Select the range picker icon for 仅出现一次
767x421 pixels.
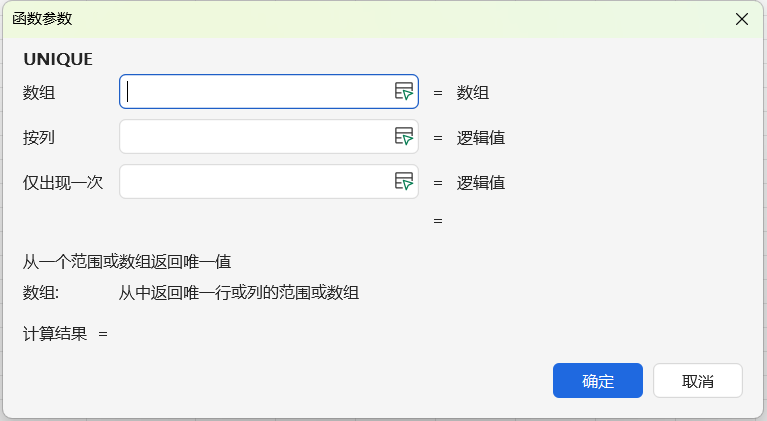(403, 182)
